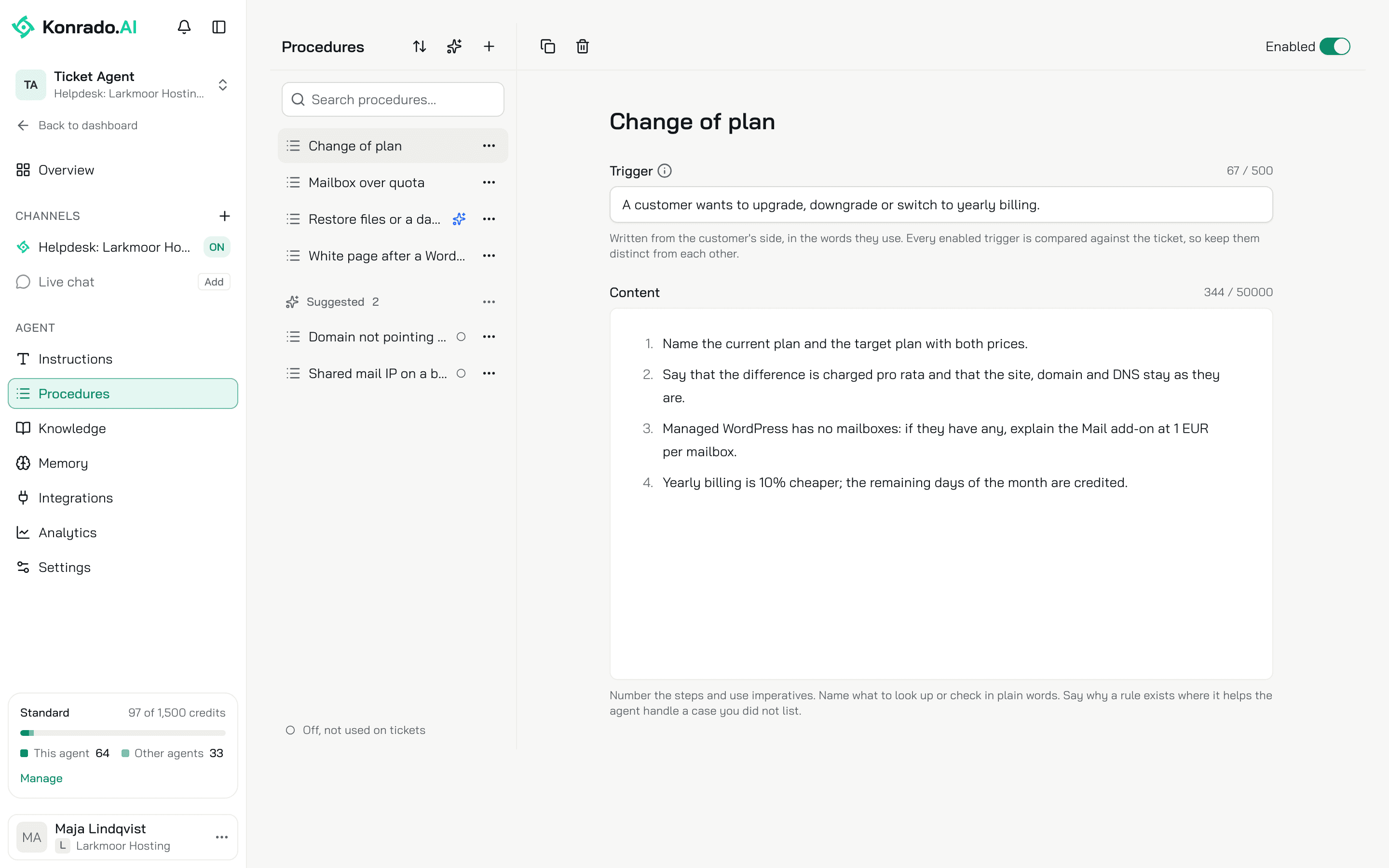Go back to dashboard
The width and height of the screenshot is (1389, 868).
click(78, 125)
